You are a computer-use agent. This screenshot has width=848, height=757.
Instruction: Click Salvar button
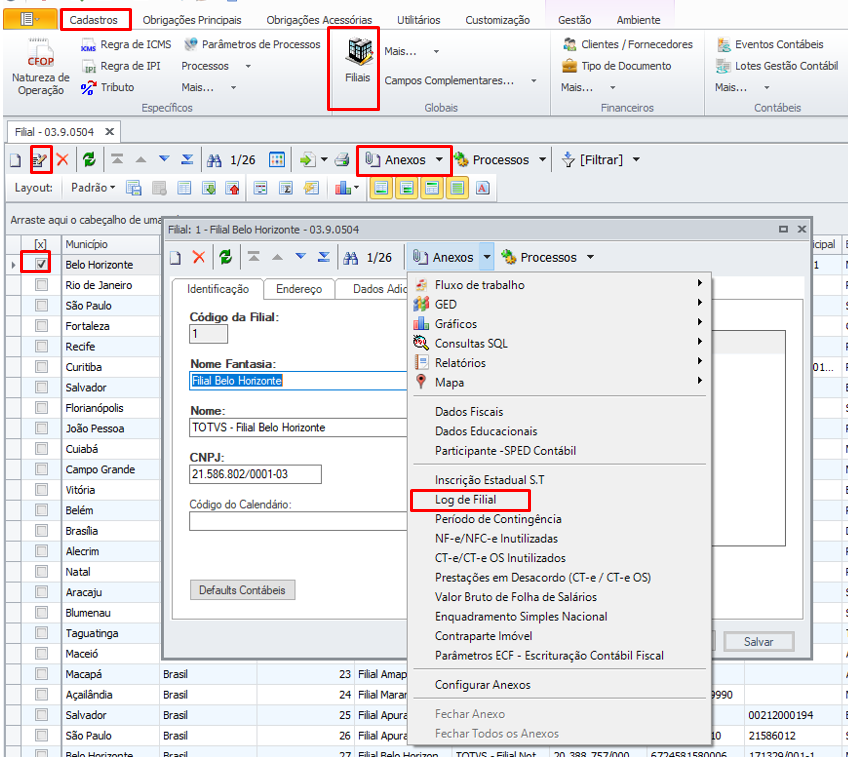pos(758,642)
